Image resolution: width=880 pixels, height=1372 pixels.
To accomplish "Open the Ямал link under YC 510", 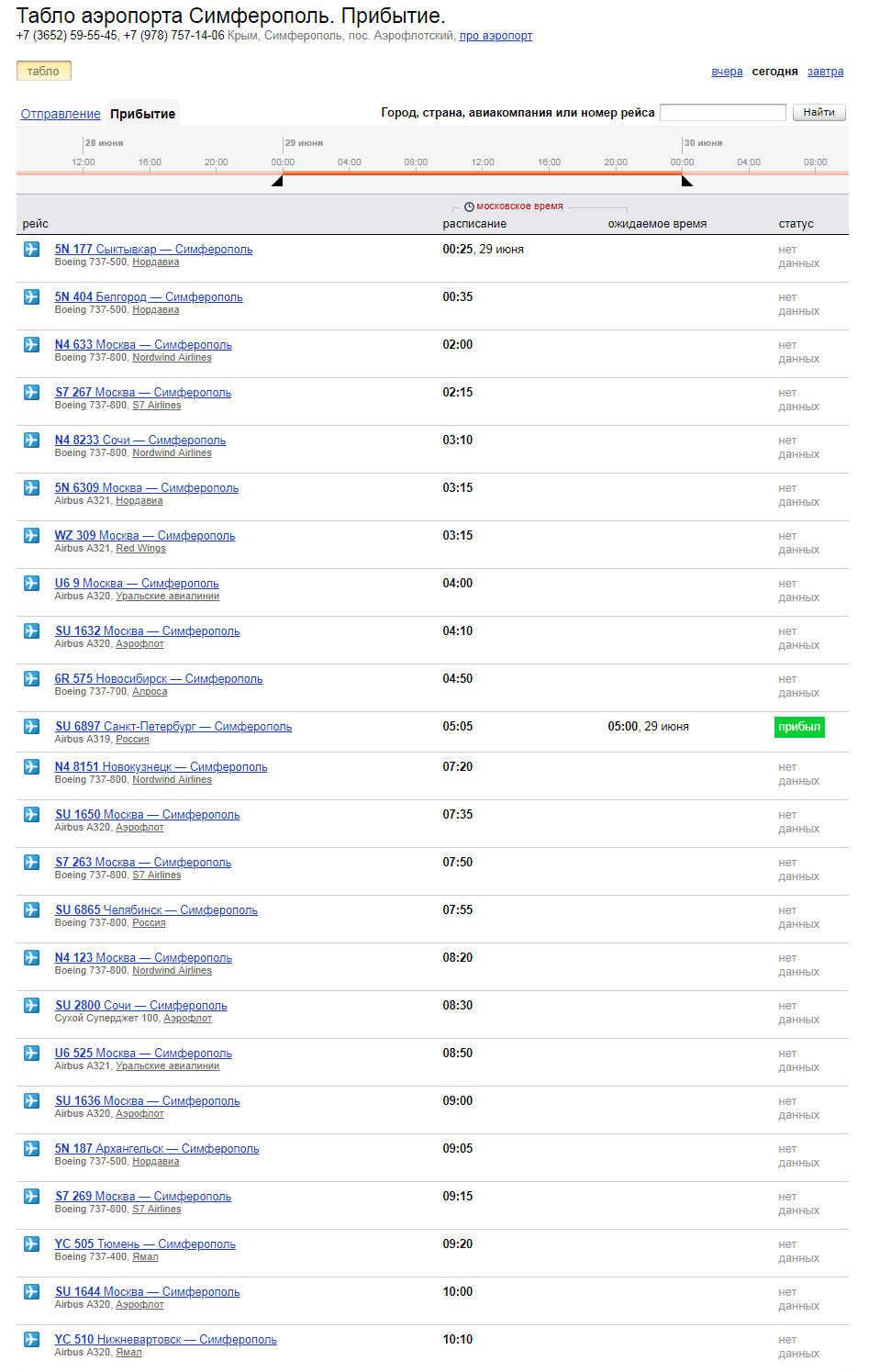I will coord(128,1353).
